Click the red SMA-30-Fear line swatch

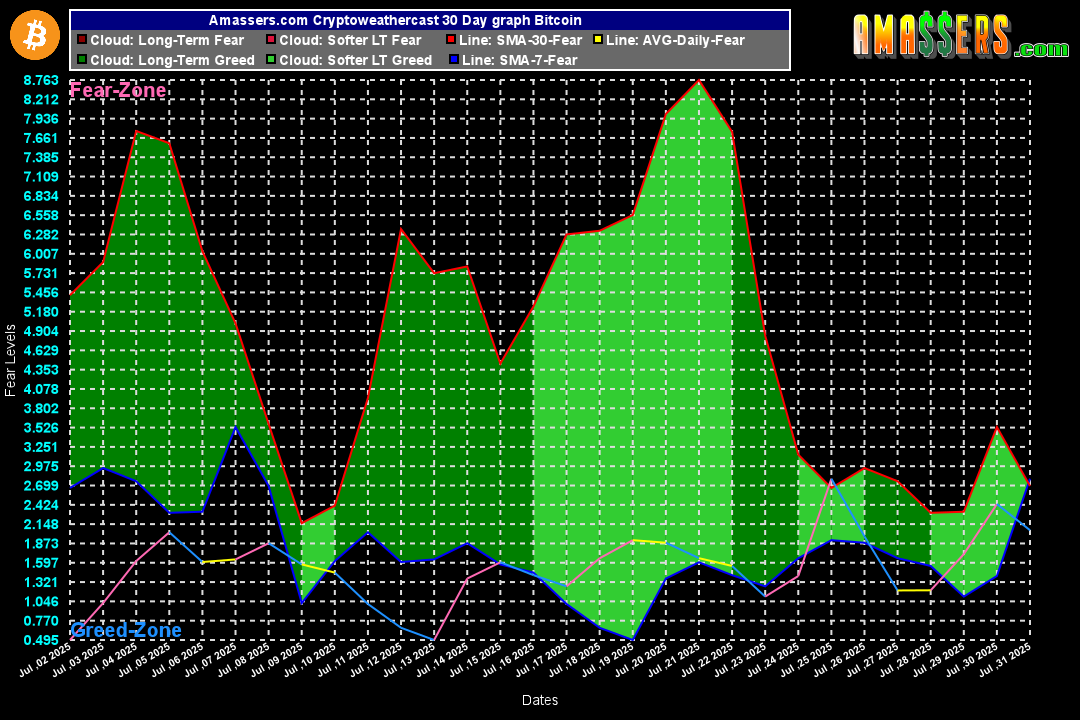point(451,40)
